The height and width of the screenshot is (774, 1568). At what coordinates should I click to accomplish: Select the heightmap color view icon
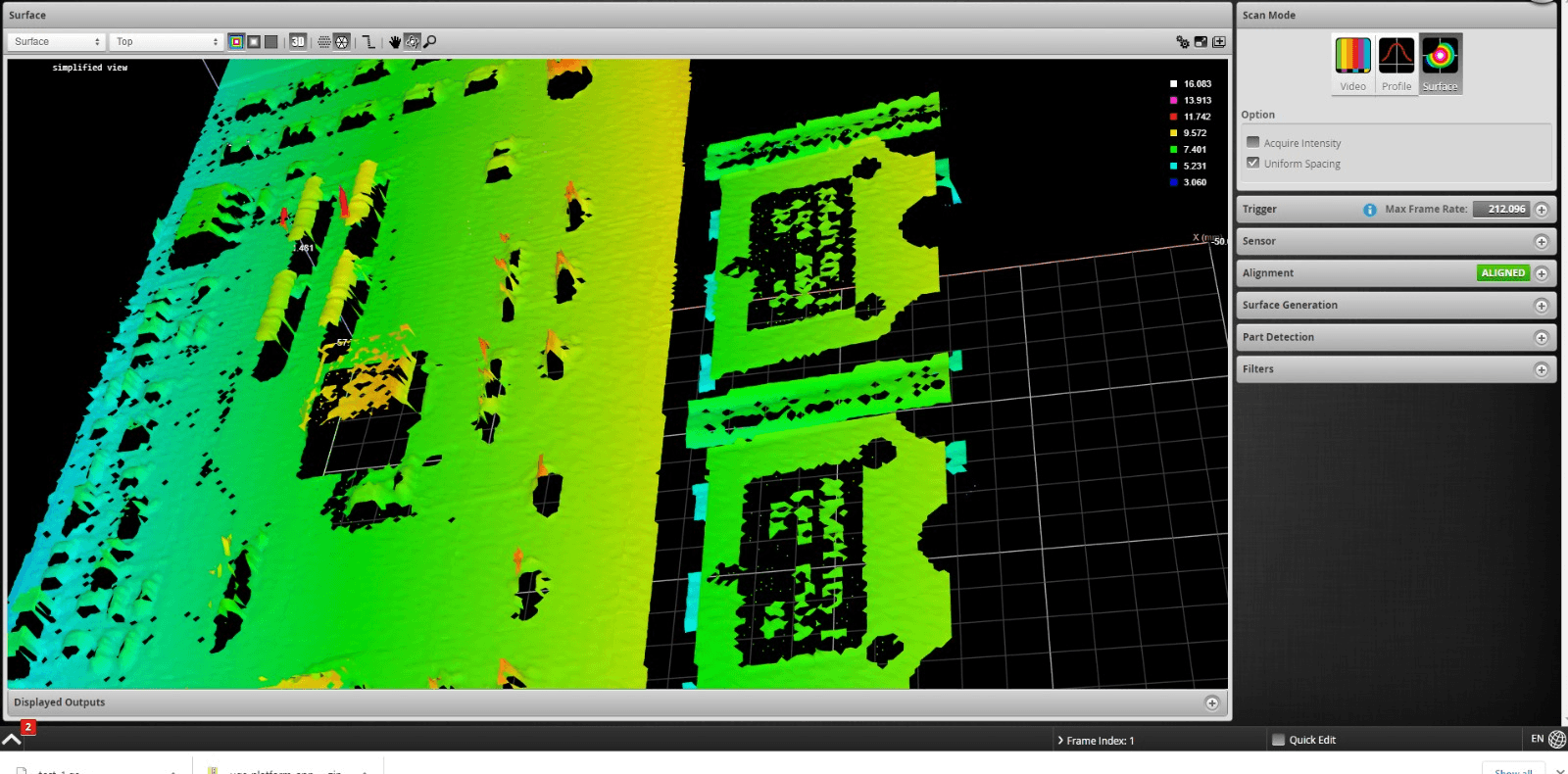click(x=236, y=41)
